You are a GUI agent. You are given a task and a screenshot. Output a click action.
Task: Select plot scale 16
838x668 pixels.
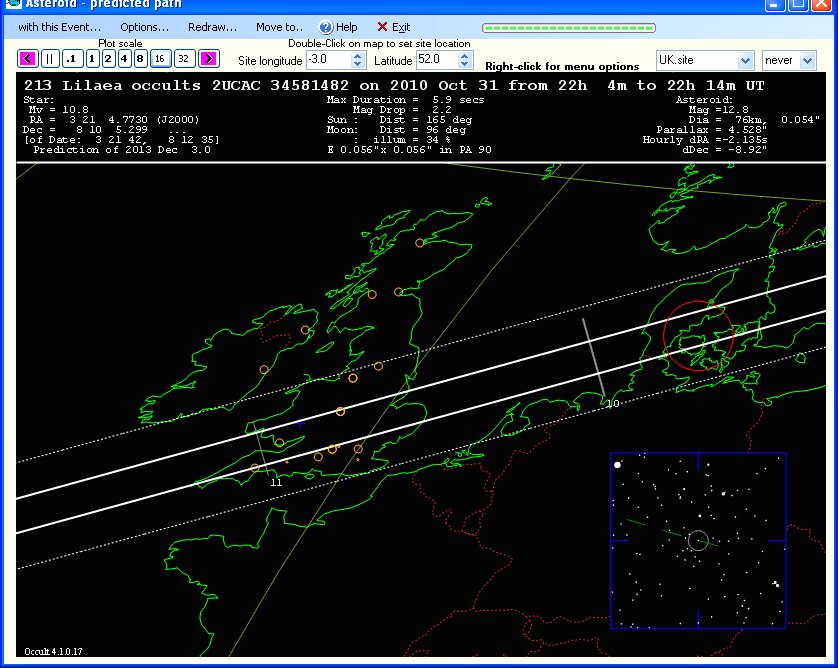pyautogui.click(x=160, y=59)
